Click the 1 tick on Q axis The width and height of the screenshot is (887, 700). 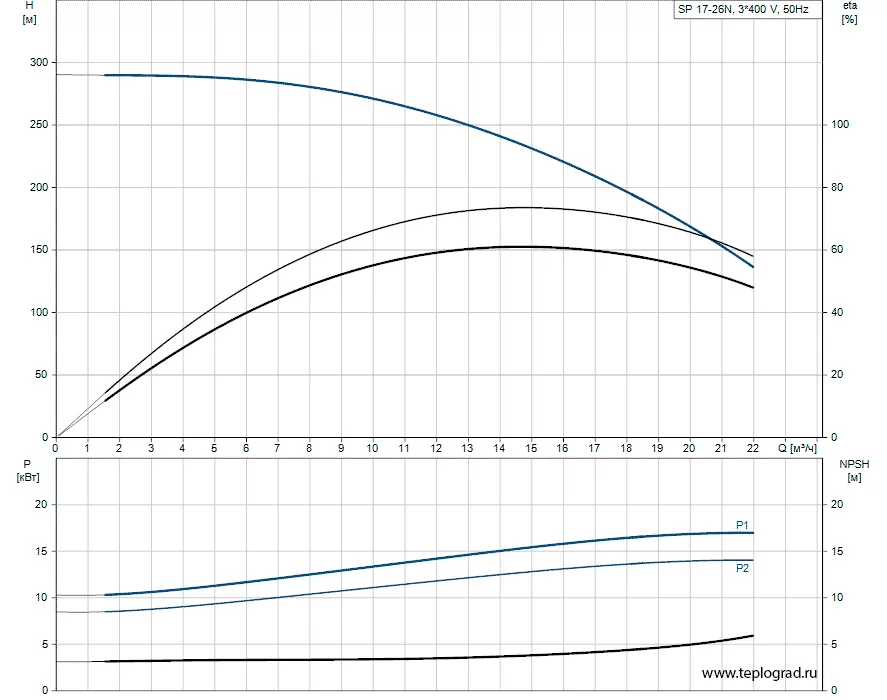pyautogui.click(x=87, y=448)
